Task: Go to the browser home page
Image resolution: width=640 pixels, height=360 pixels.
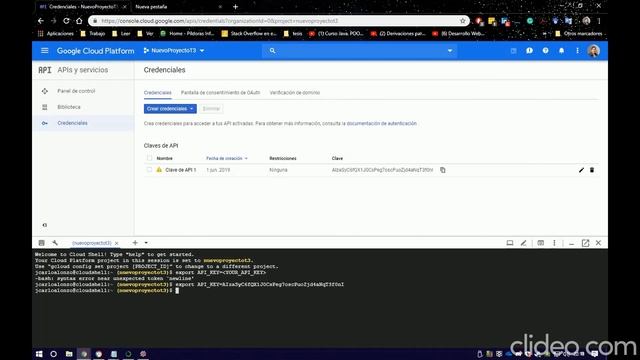Action: tap(79, 21)
